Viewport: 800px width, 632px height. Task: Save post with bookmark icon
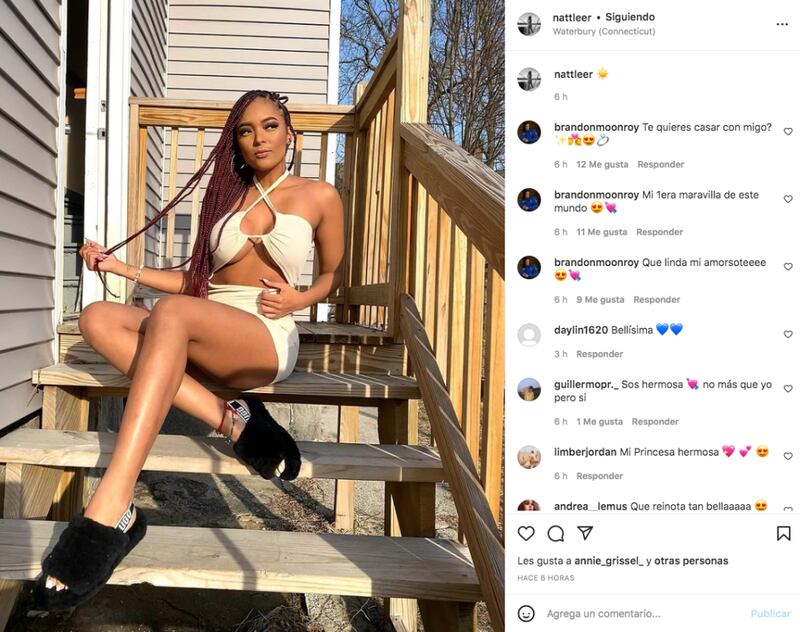pos(784,534)
